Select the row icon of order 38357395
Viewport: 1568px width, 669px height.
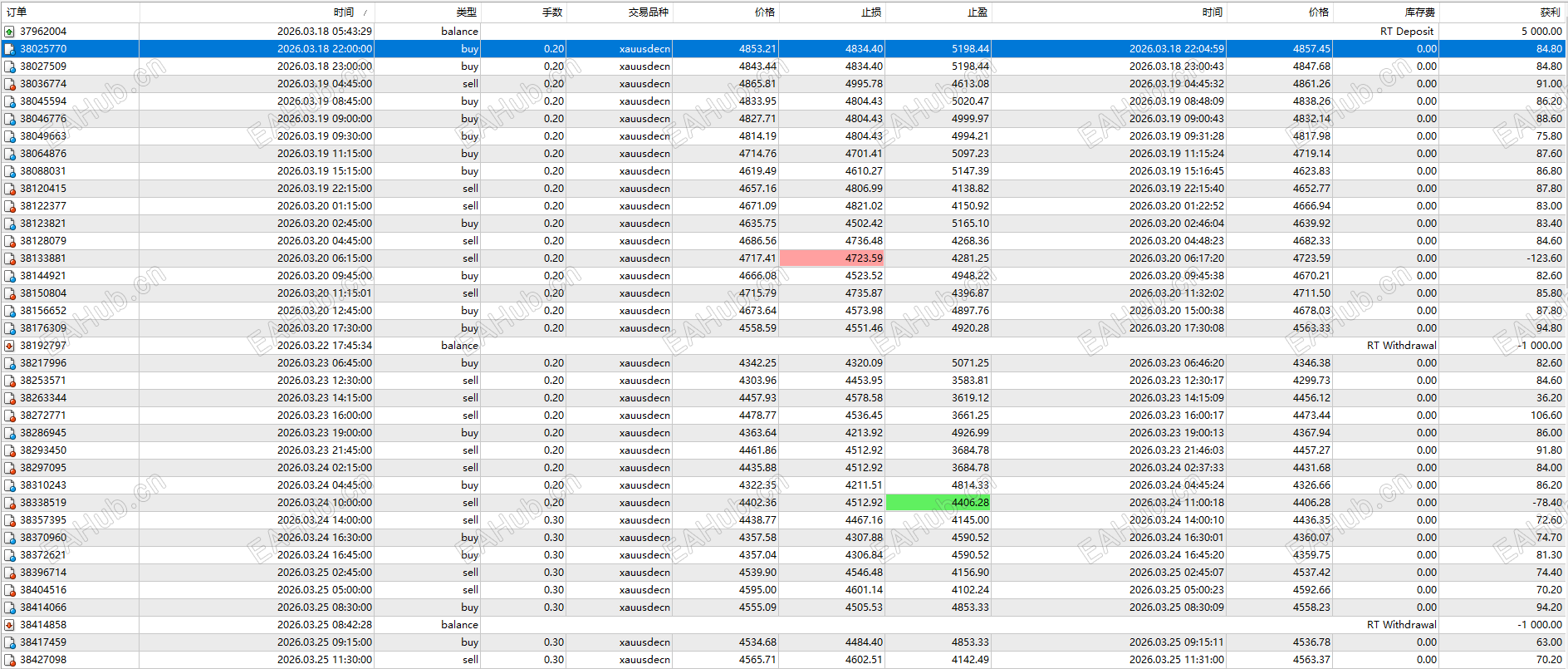(x=9, y=520)
